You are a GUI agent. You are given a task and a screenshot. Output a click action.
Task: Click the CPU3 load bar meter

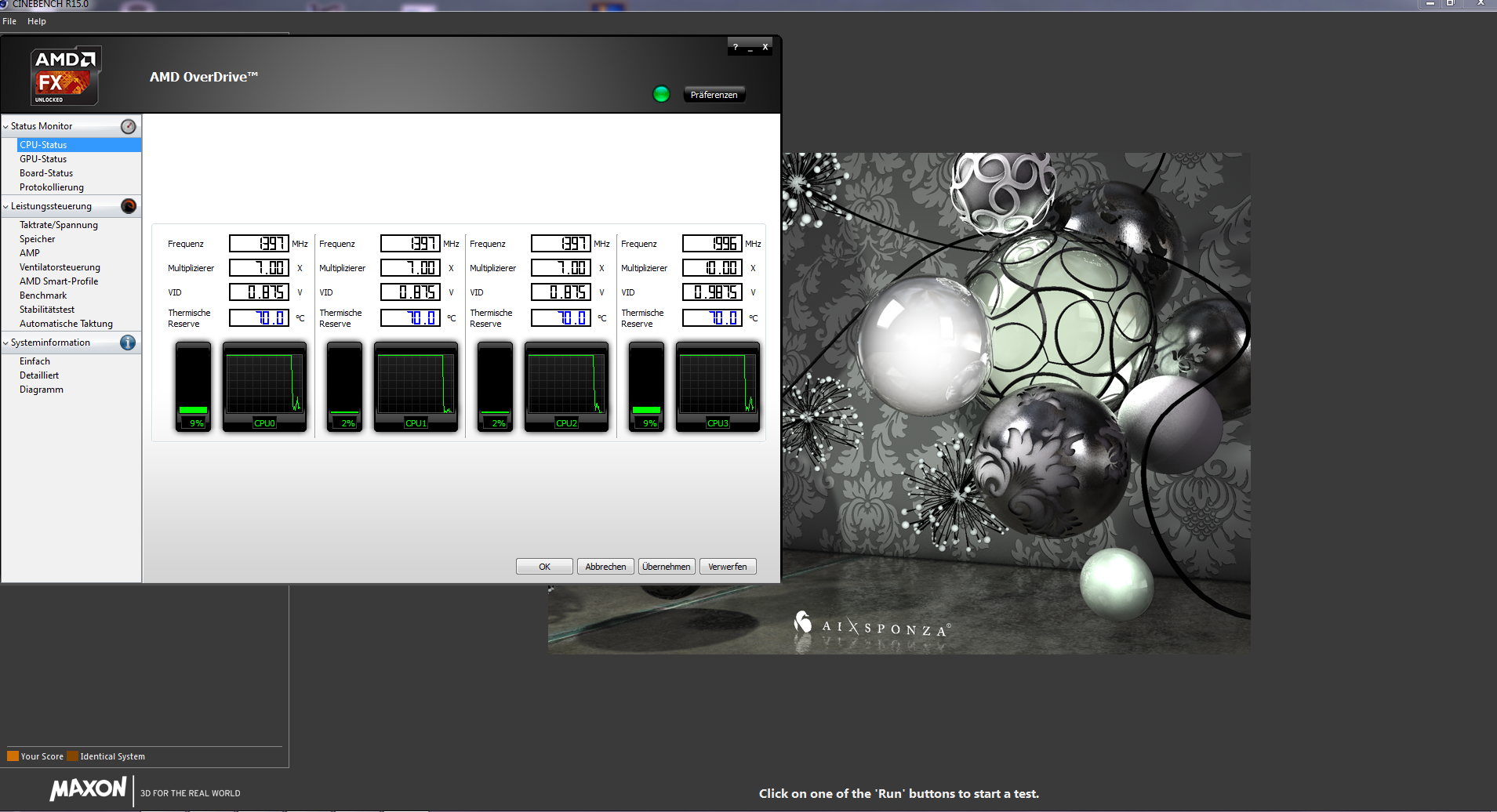tap(646, 386)
